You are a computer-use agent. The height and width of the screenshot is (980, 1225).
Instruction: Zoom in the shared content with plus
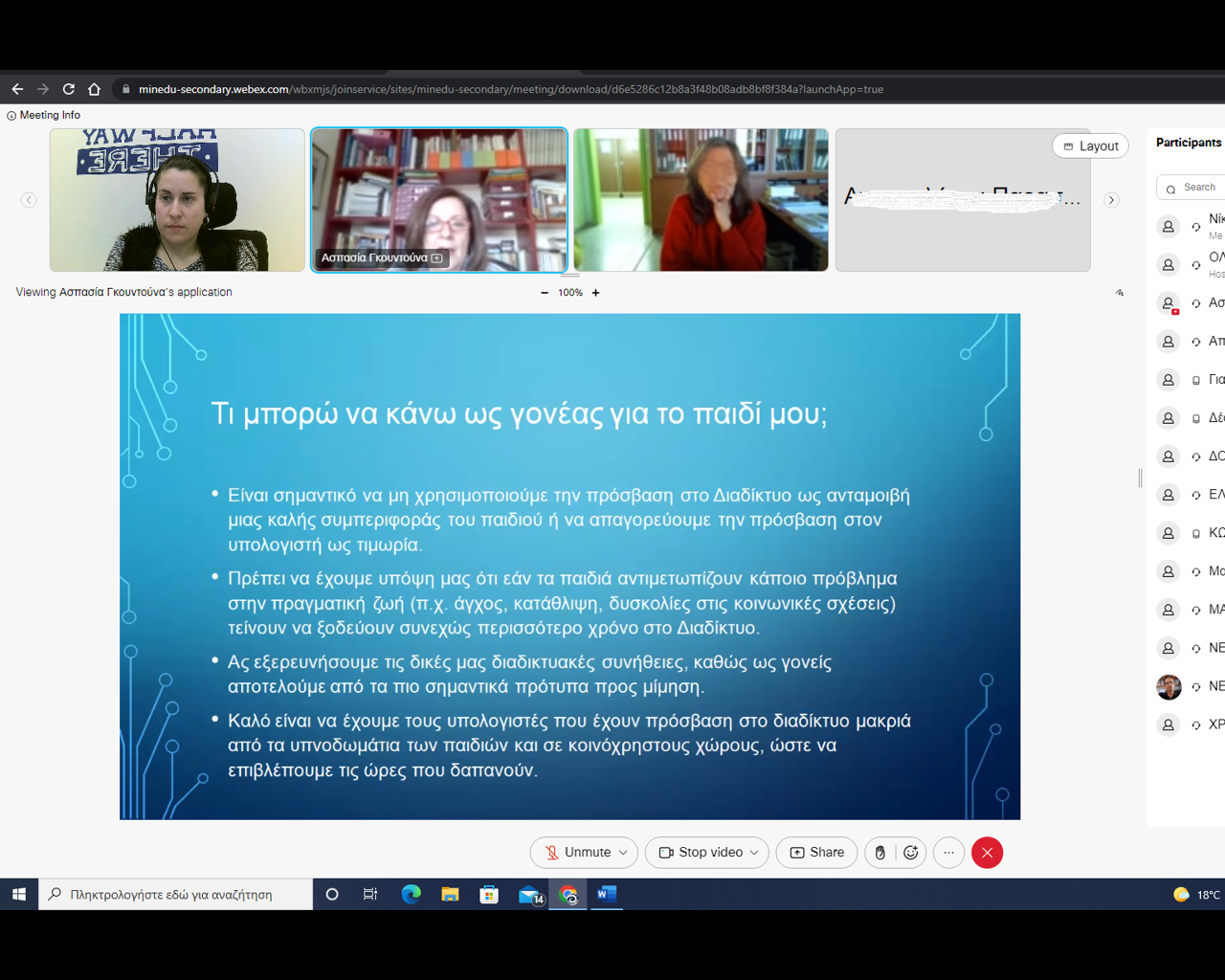[595, 293]
